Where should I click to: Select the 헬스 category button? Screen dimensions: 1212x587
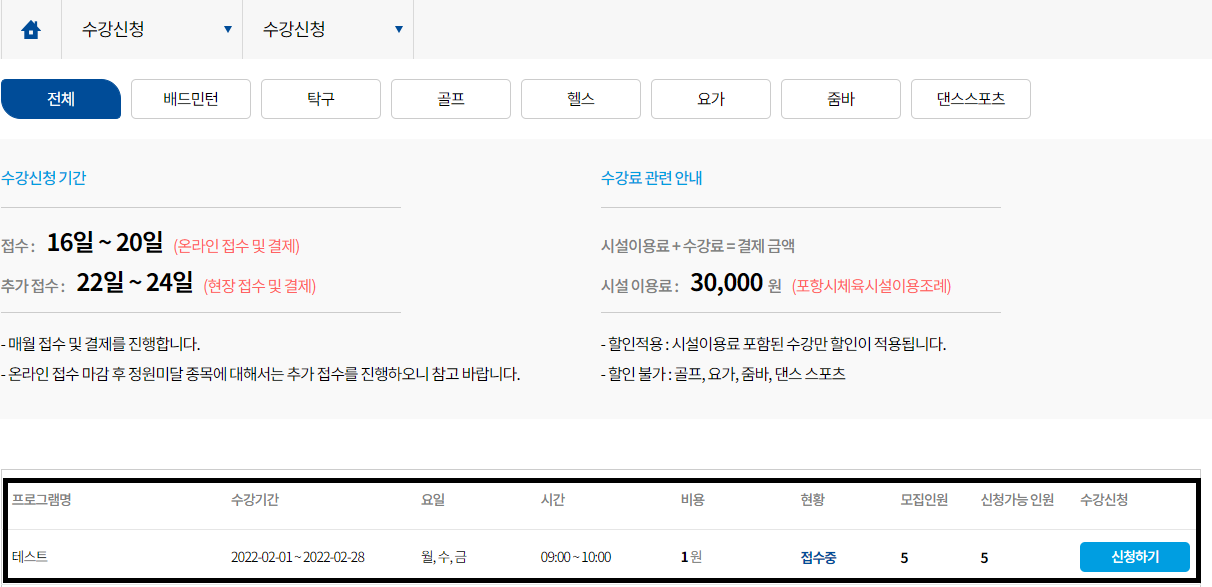click(581, 99)
